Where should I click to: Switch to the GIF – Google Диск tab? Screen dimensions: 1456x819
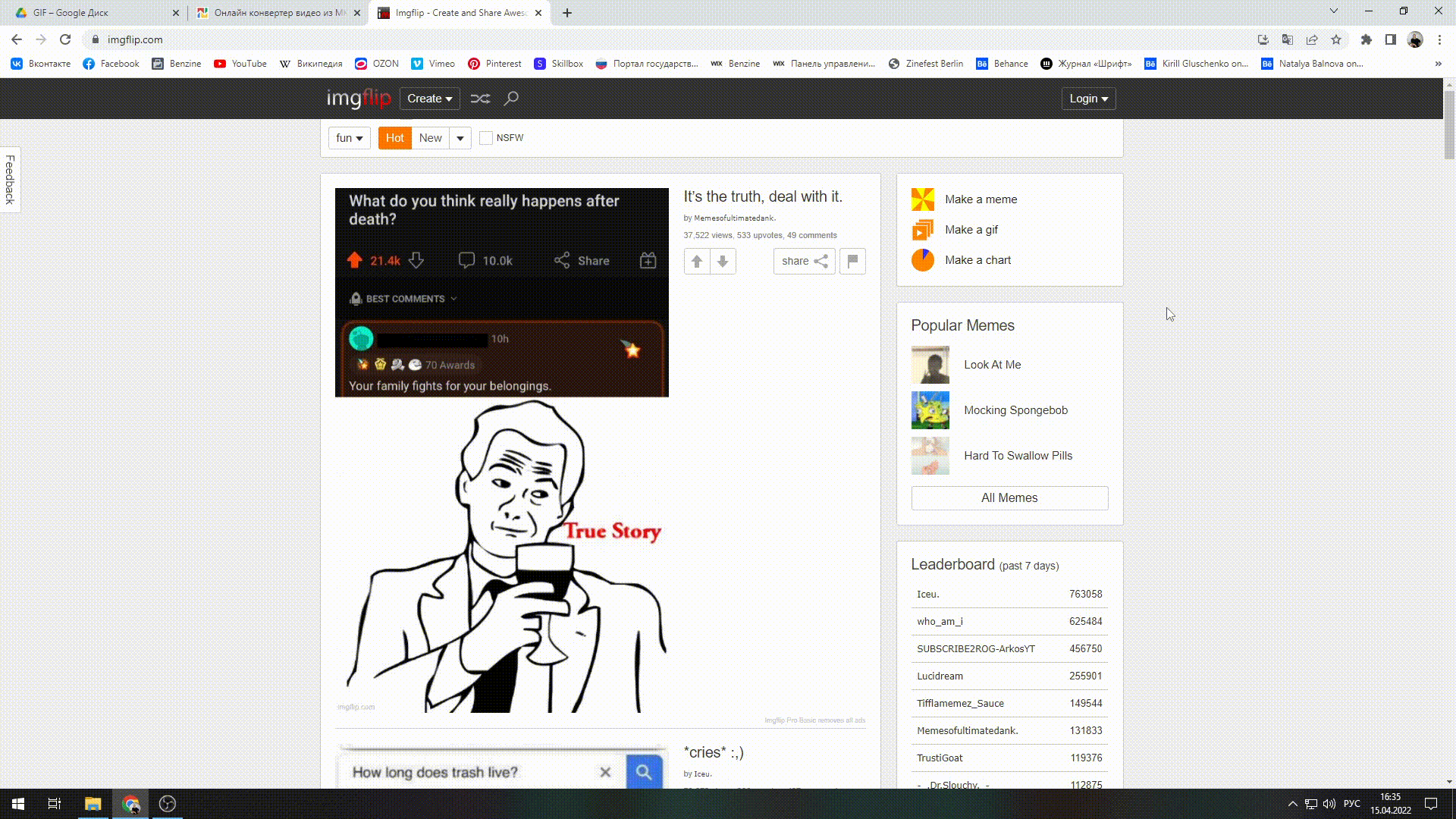(x=95, y=13)
